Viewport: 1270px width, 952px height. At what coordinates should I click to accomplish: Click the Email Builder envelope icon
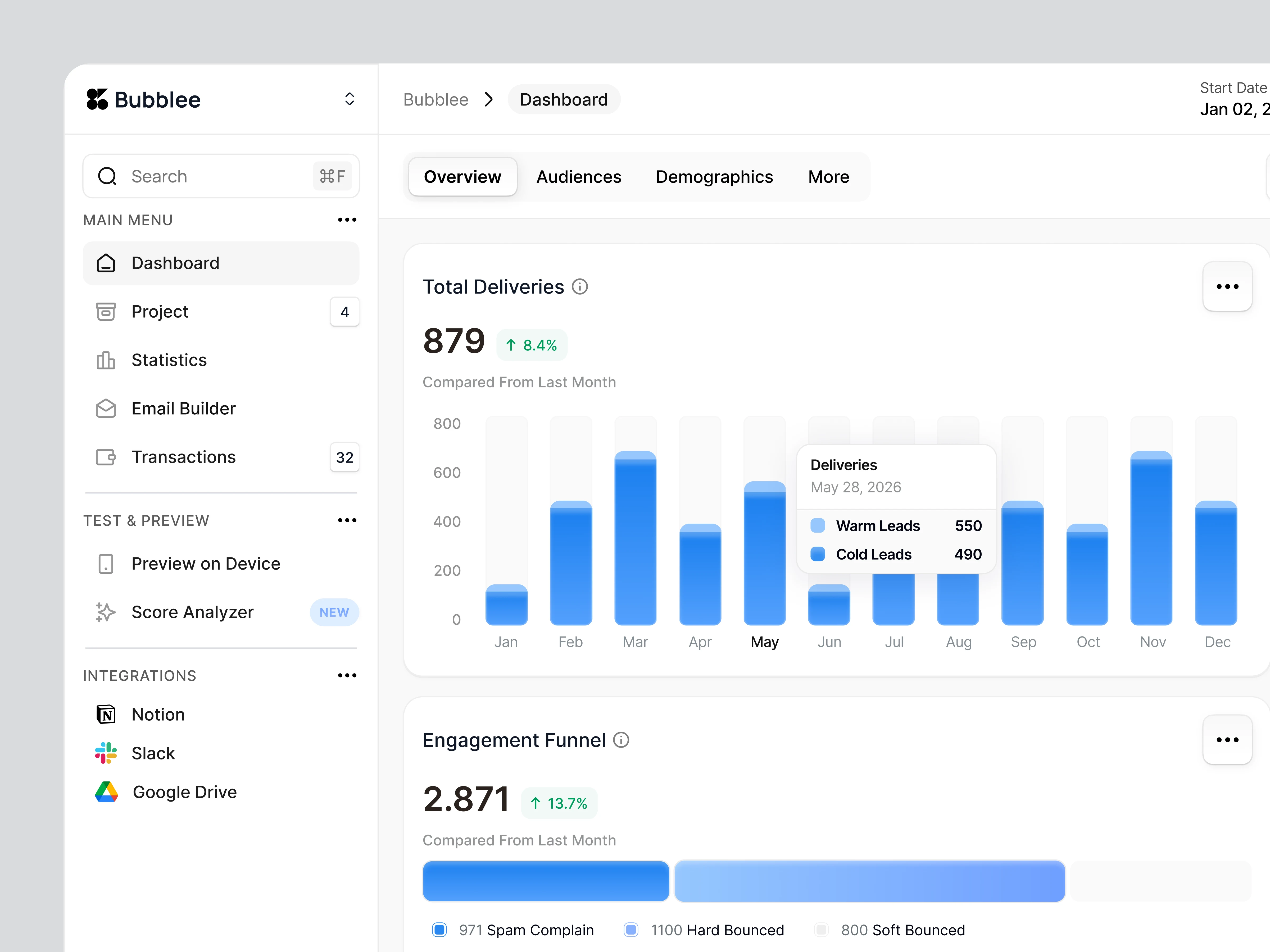coord(106,409)
